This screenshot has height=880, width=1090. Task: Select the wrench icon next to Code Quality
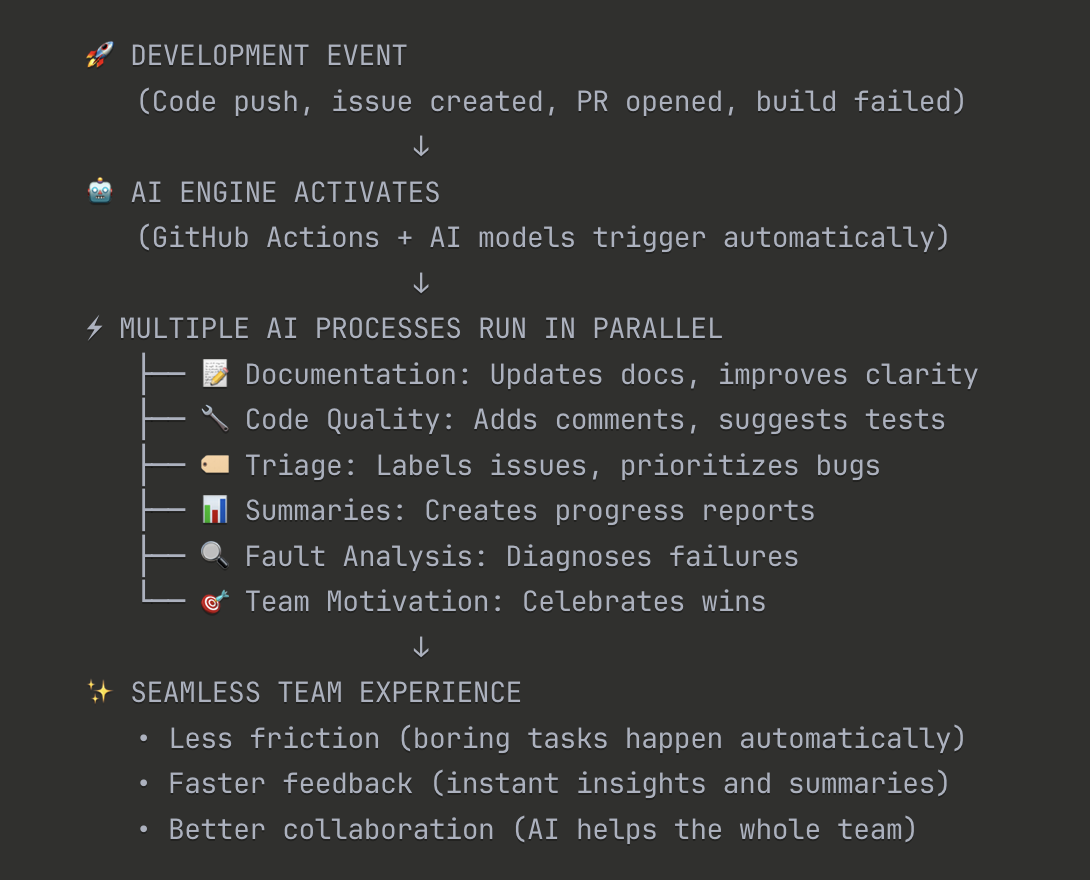(215, 419)
